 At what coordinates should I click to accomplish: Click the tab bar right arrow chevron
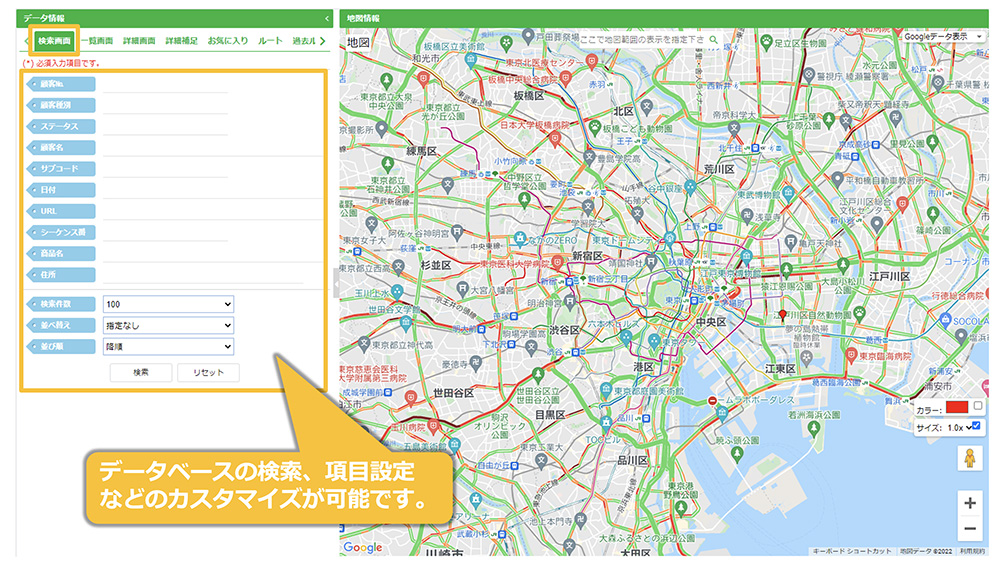point(322,41)
